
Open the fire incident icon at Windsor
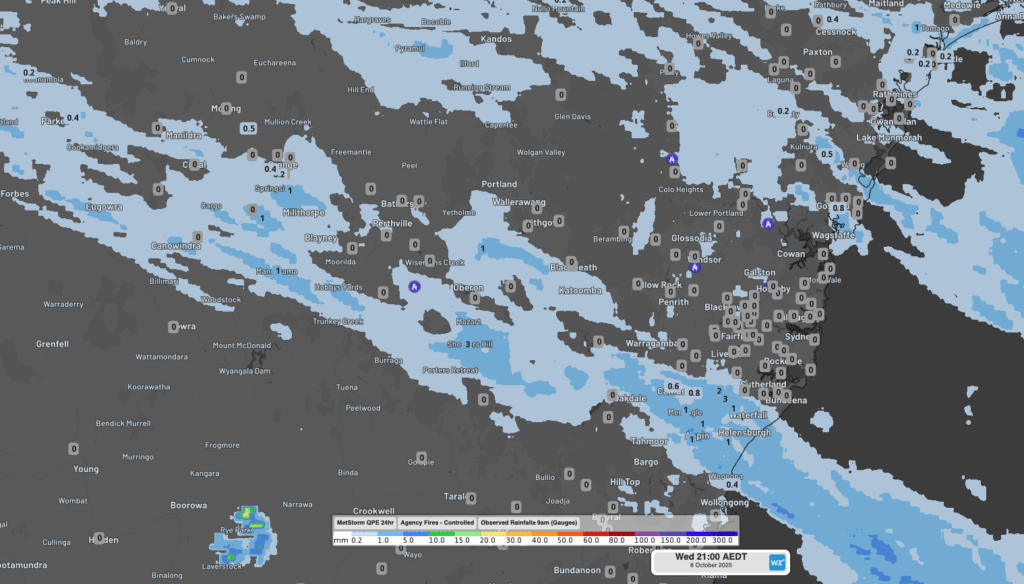(694, 268)
